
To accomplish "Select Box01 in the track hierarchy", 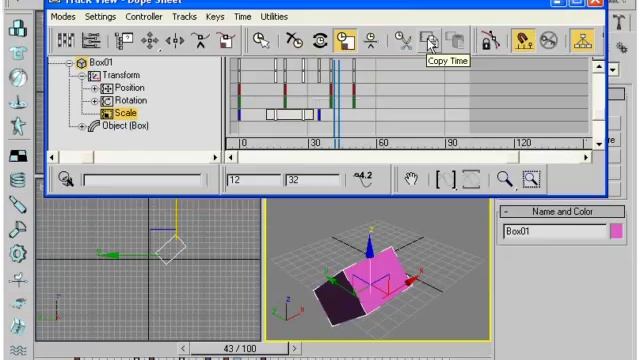I will click(x=100, y=62).
